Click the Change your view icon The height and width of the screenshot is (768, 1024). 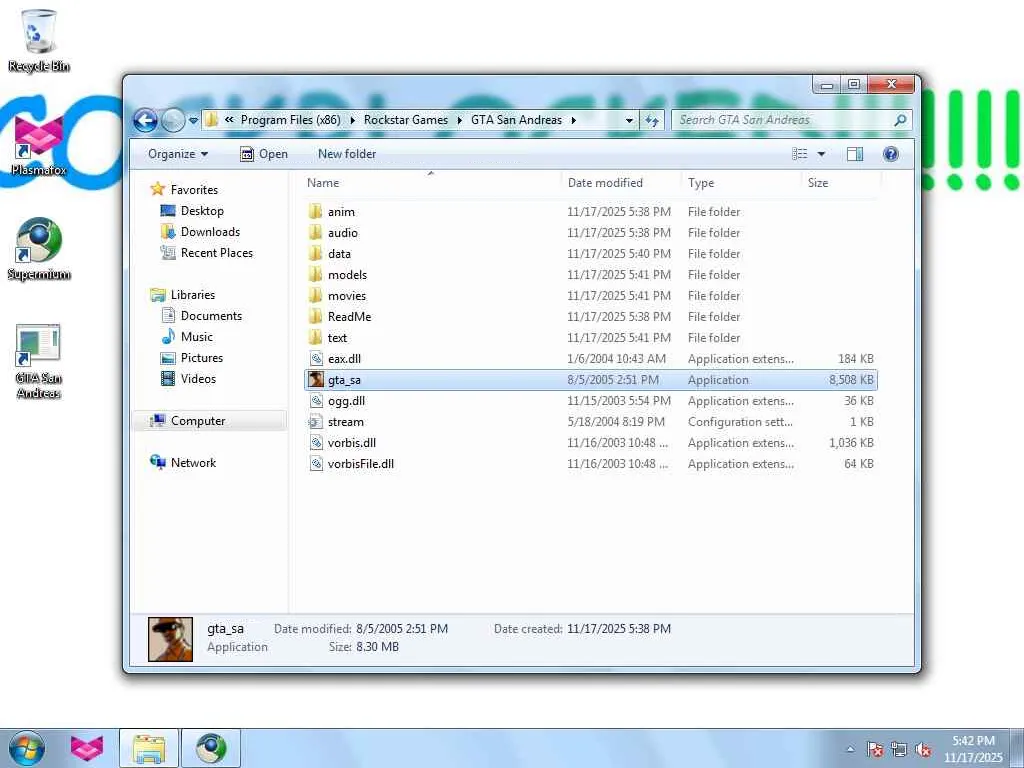point(799,154)
